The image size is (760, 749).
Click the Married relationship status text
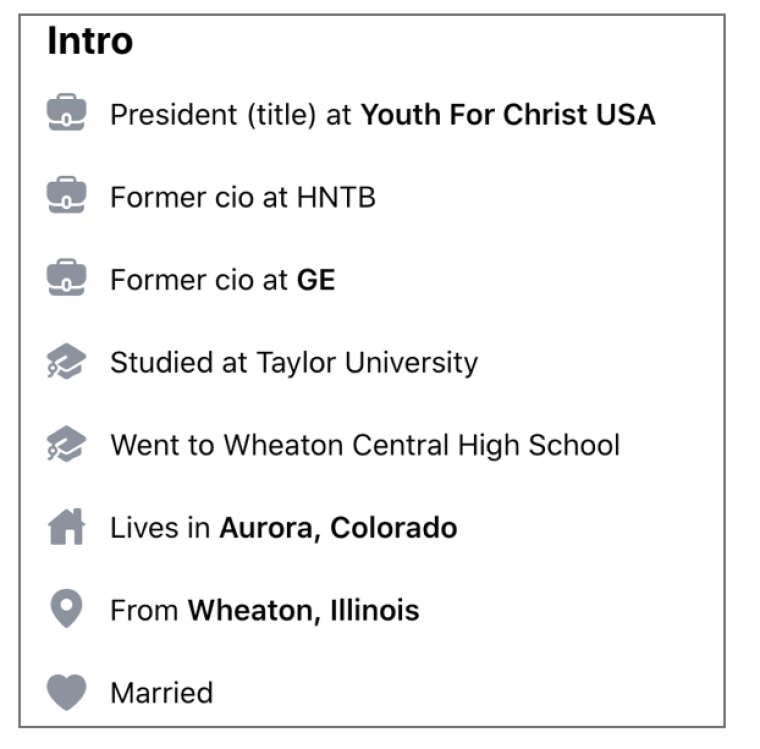162,693
